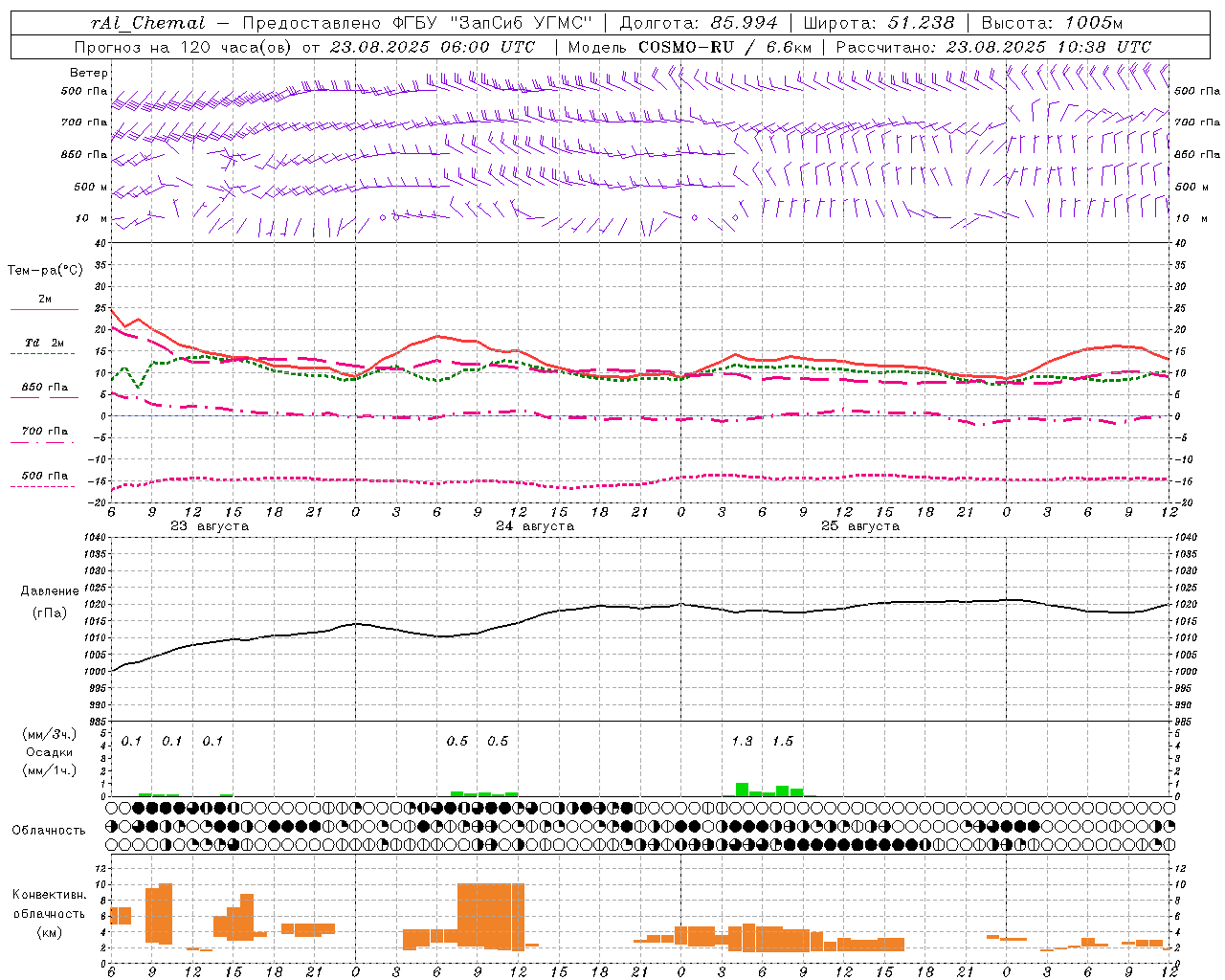Click the (мм/3ч.) precipitation unit label
This screenshot has height=980, width=1225.
tap(50, 734)
